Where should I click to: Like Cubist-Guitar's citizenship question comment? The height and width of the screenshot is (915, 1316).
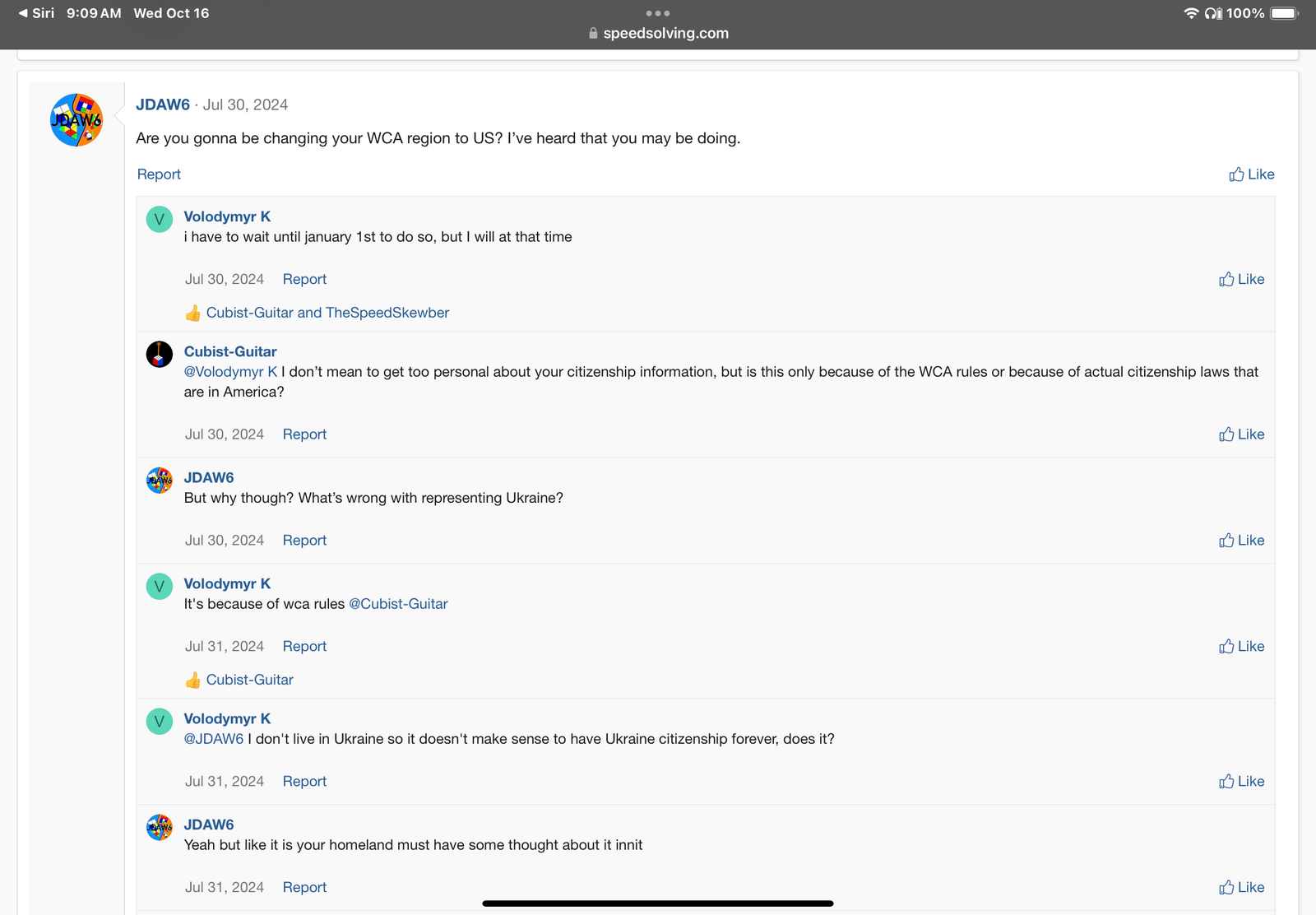(x=1241, y=434)
